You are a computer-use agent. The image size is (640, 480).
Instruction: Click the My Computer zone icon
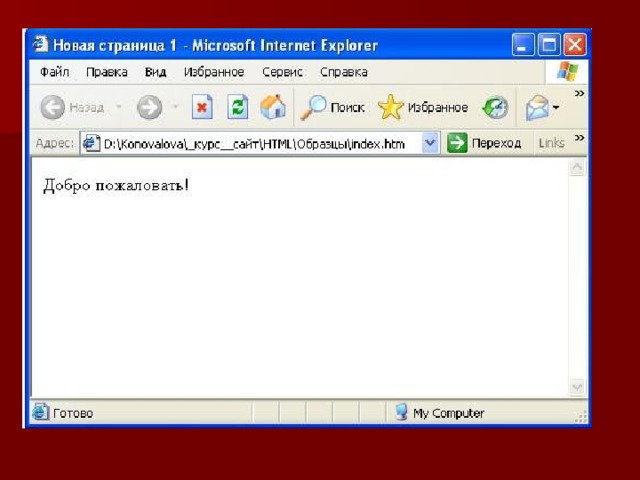(402, 412)
